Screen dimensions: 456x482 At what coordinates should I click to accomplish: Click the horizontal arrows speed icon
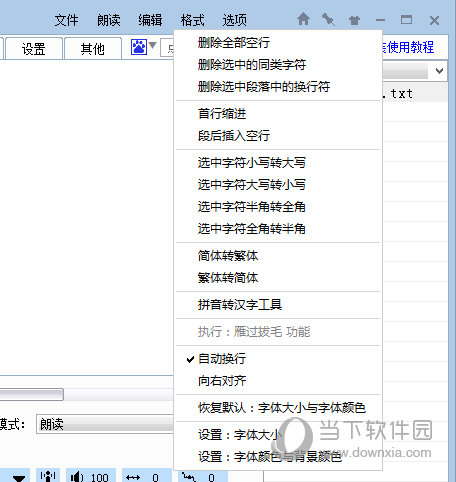(x=133, y=478)
